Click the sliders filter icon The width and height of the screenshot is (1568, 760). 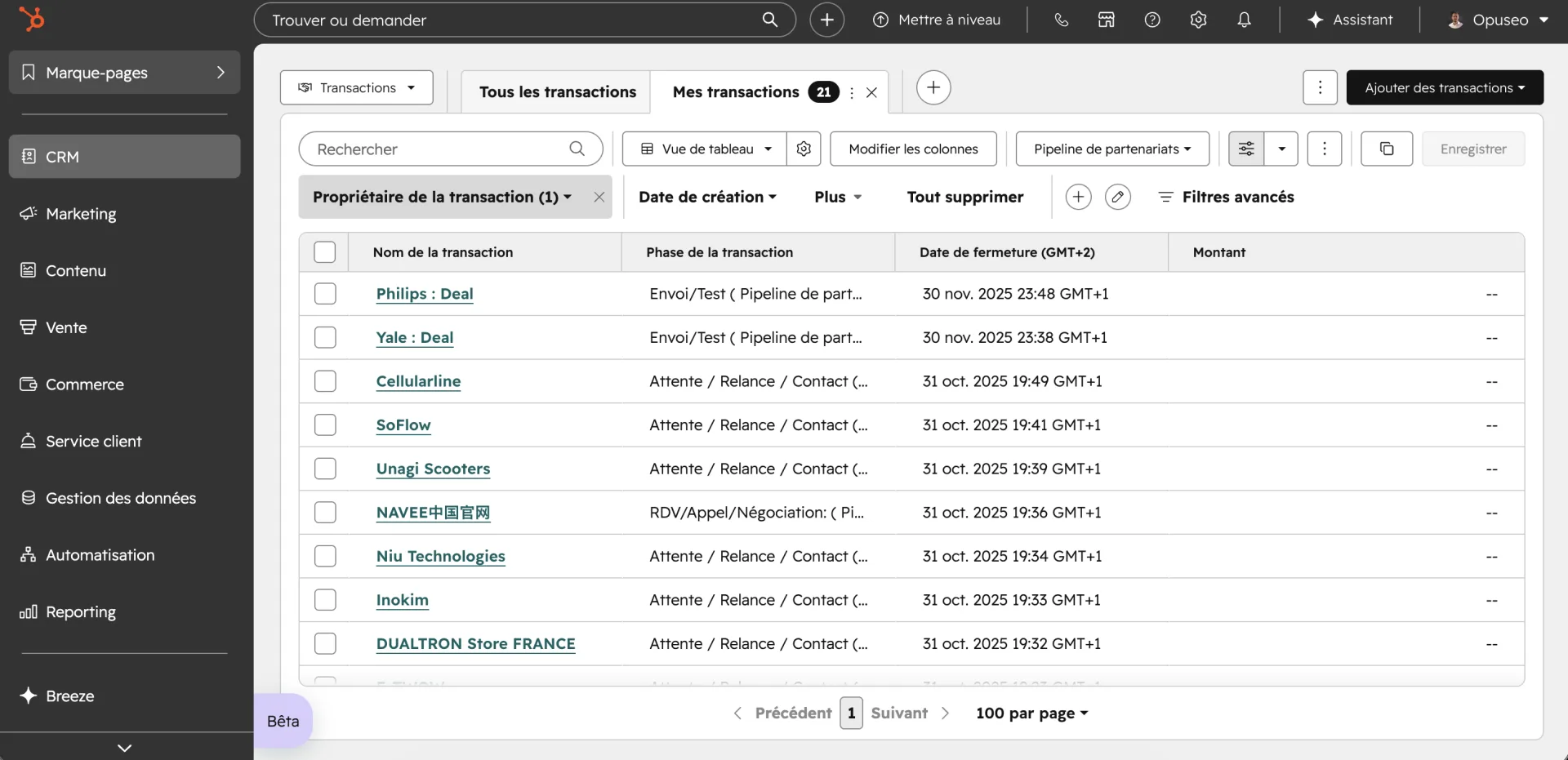coord(1245,149)
